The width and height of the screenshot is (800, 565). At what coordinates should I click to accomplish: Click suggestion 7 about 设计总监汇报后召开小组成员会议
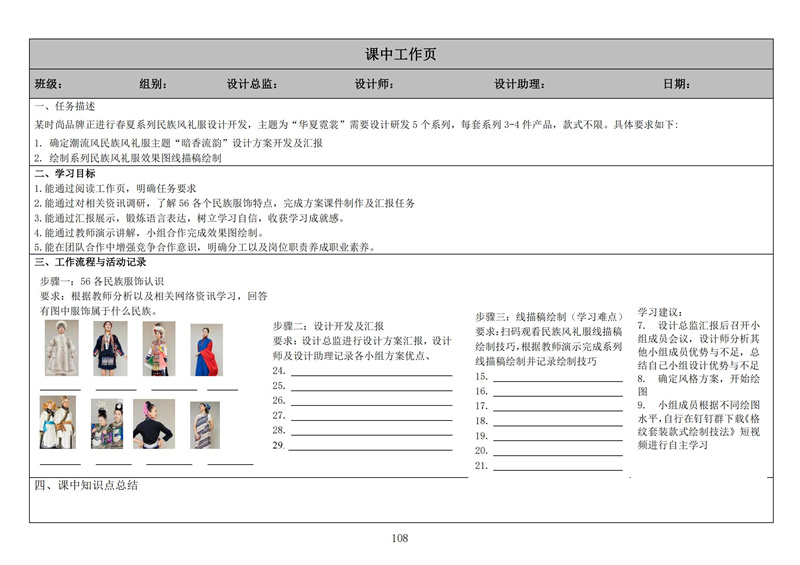pos(698,345)
